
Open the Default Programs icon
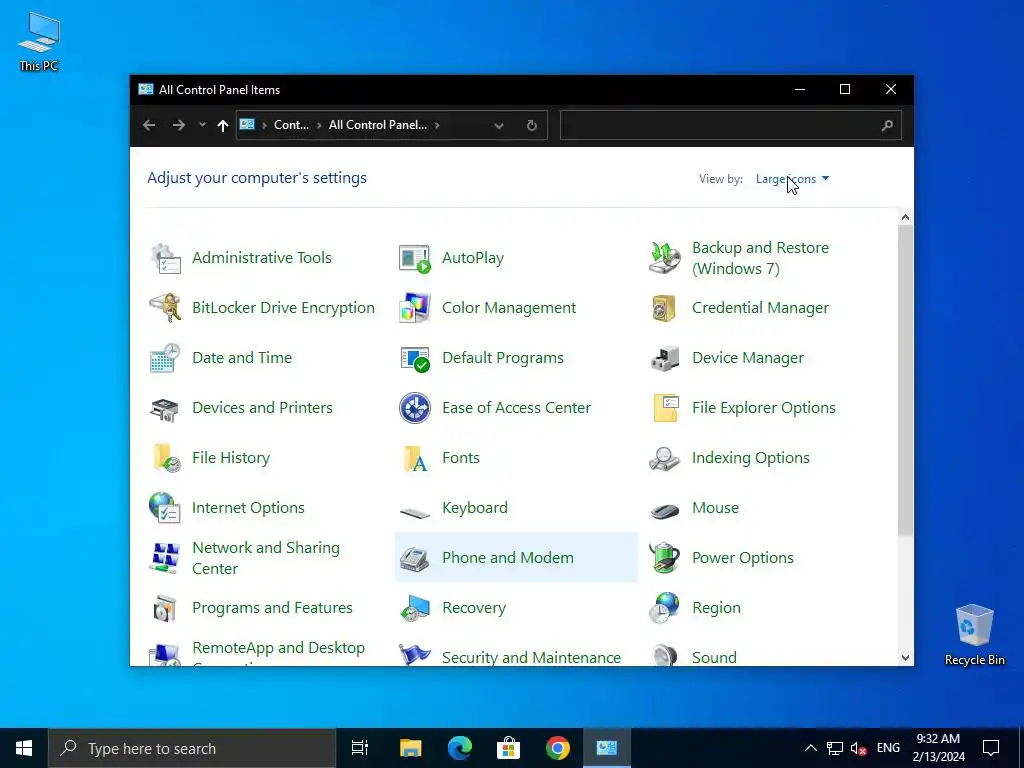coord(415,358)
